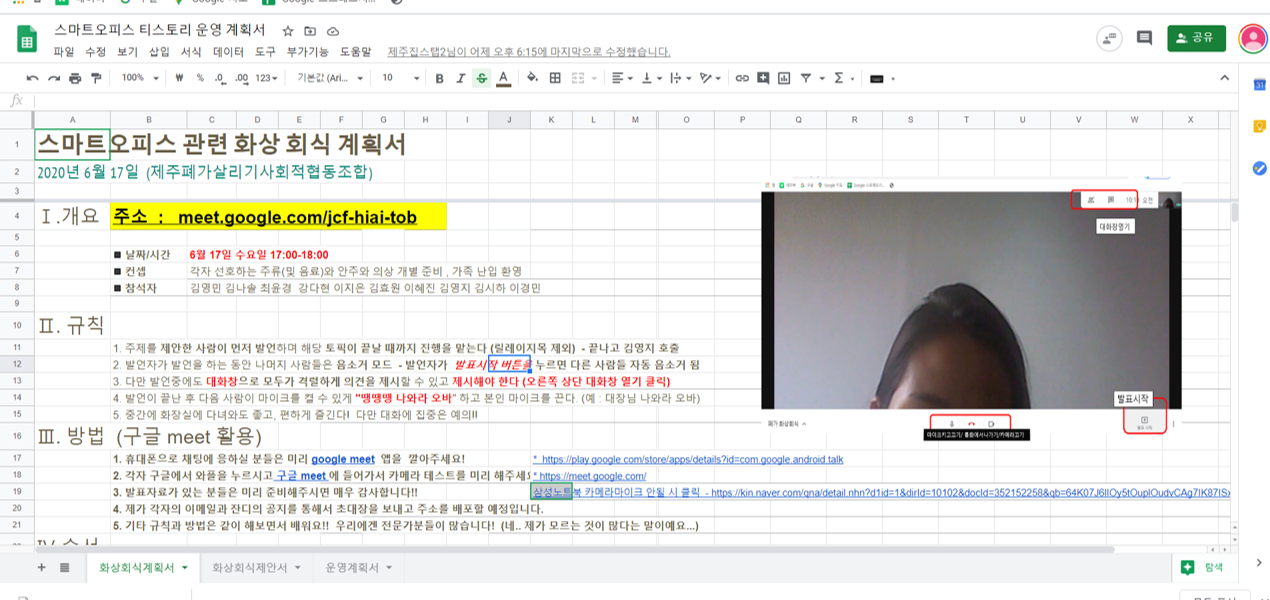The height and width of the screenshot is (600, 1270).
Task: Toggle strikethrough formatting
Action: [482, 78]
